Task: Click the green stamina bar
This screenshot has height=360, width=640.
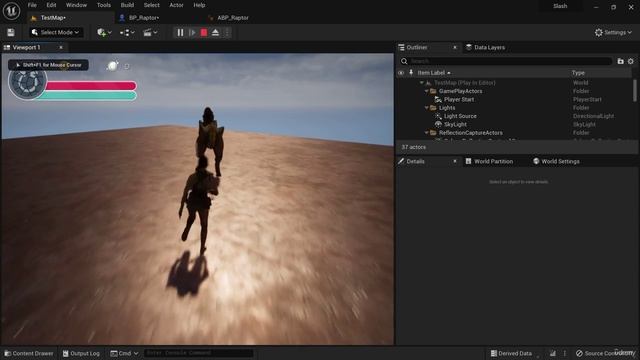Action: tap(88, 96)
